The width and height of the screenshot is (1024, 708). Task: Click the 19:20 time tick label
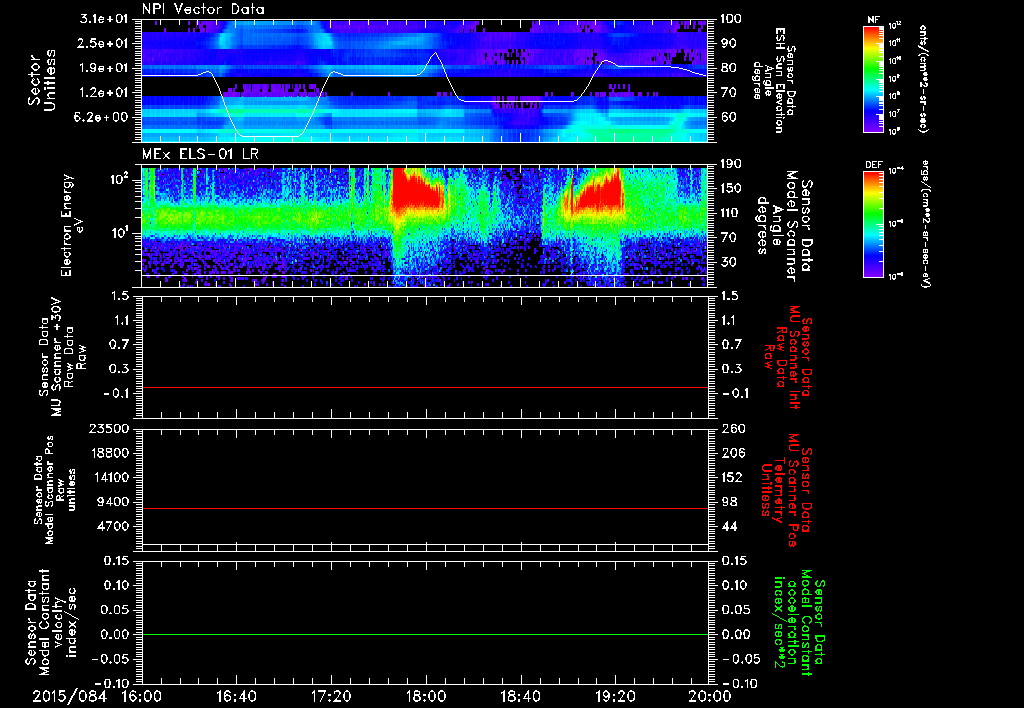click(x=615, y=696)
